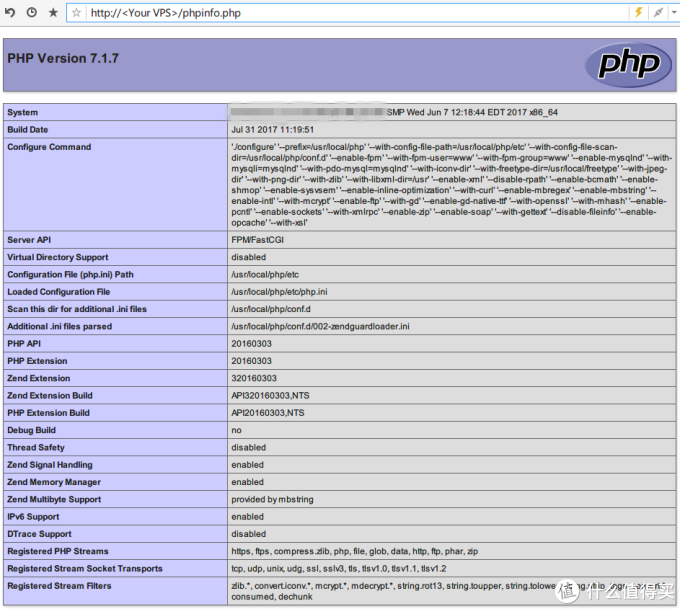
Task: Click the undo/restore arrow icon in toolbar
Action: pyautogui.click(x=11, y=13)
